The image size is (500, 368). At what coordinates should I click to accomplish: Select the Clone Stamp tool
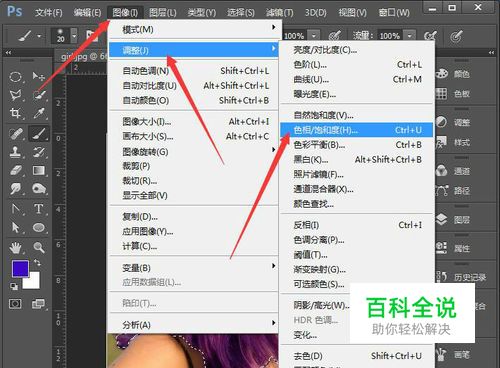15,152
